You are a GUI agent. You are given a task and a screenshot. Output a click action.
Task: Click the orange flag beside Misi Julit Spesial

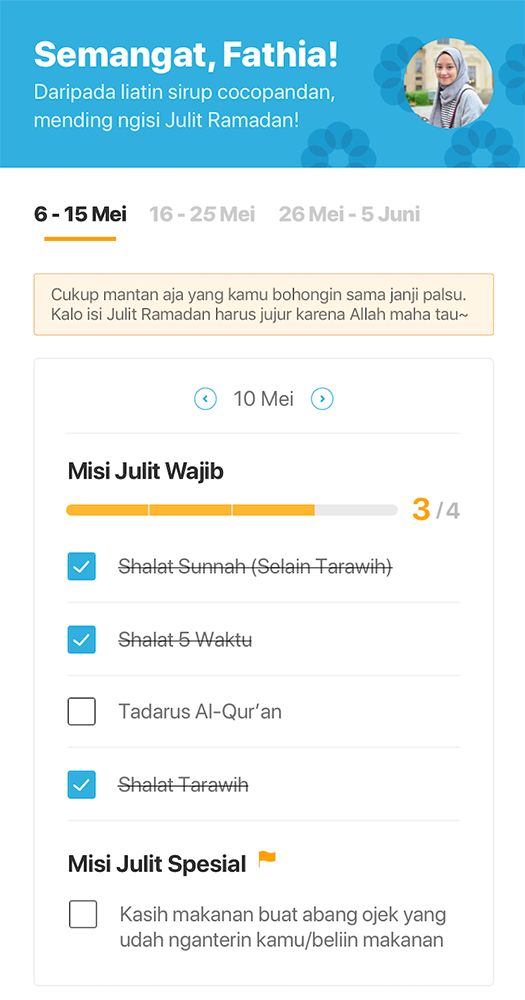[267, 860]
